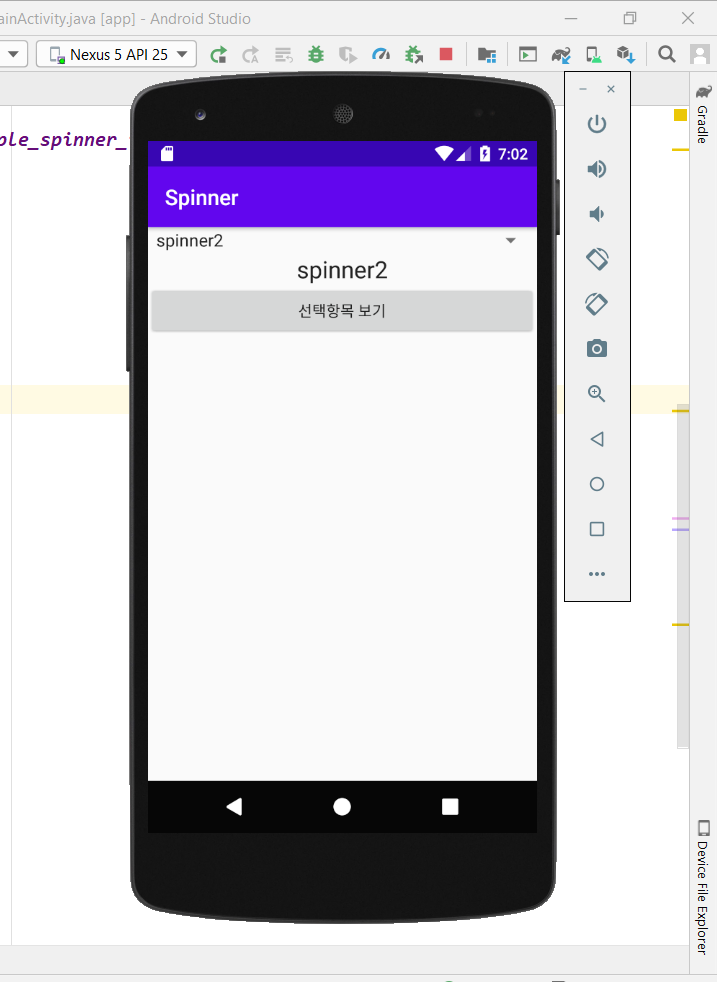Click Run with Coverage icon
The height and width of the screenshot is (982, 717).
348,55
